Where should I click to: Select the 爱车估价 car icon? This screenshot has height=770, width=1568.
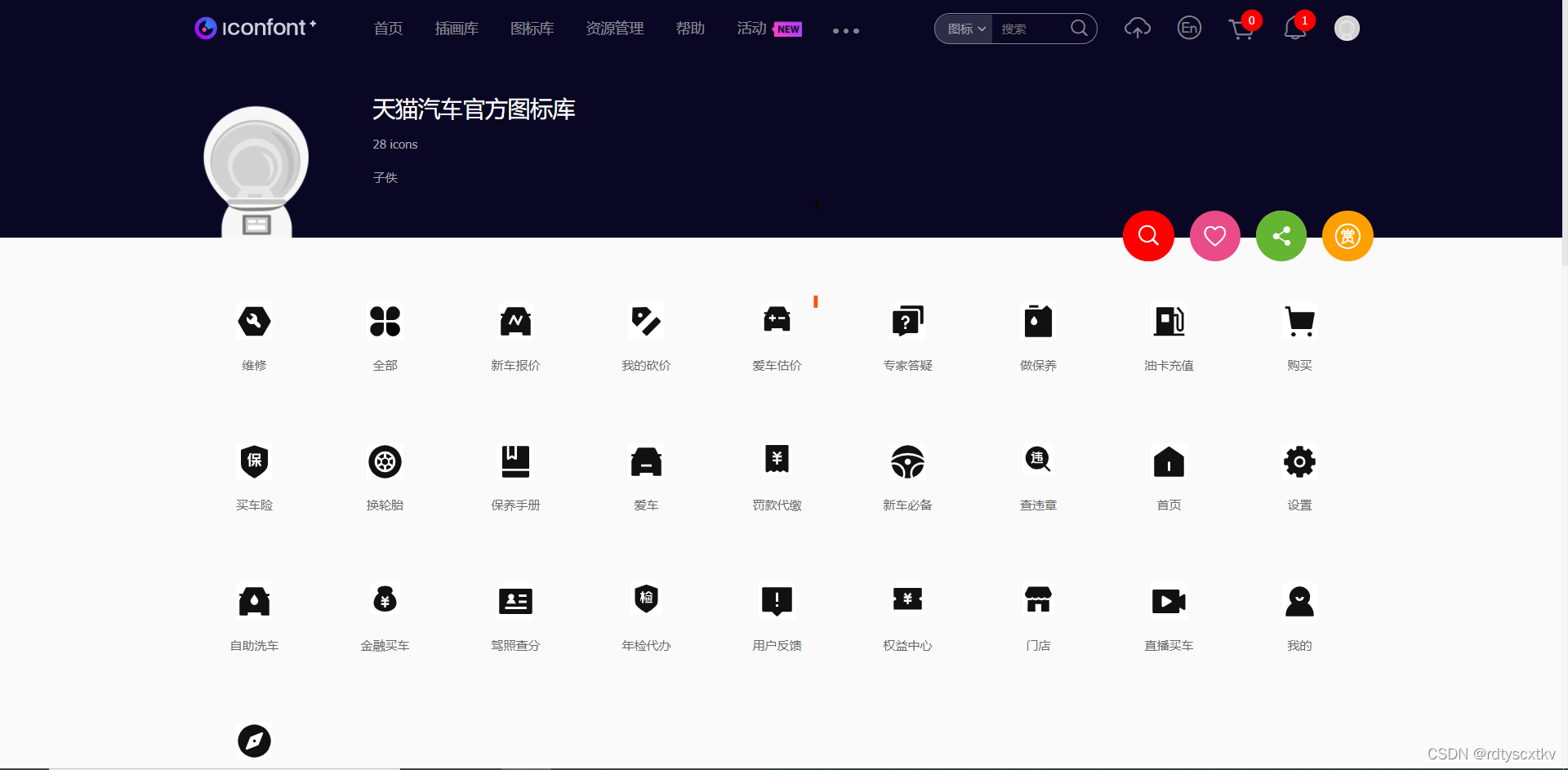tap(777, 319)
